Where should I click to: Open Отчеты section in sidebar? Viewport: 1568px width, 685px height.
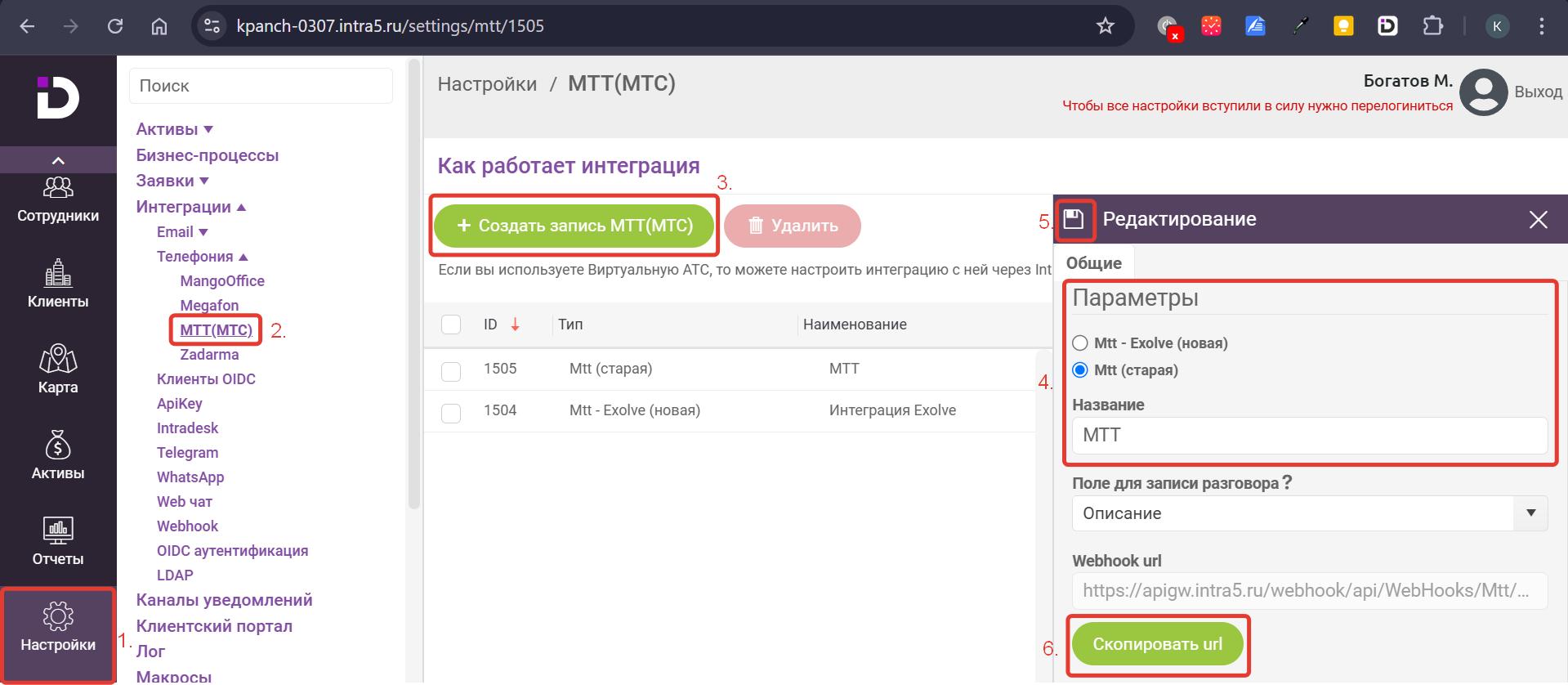point(58,542)
